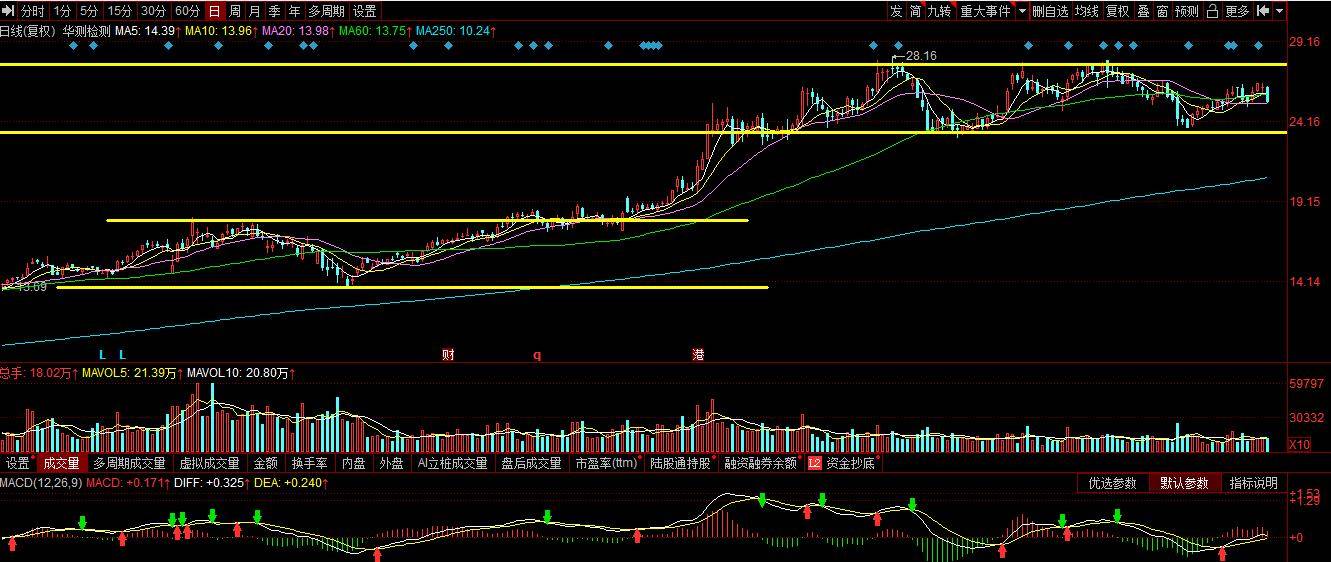This screenshot has height=562, width=1331.
Task: Click the 28.16 high price label
Action: pos(920,56)
